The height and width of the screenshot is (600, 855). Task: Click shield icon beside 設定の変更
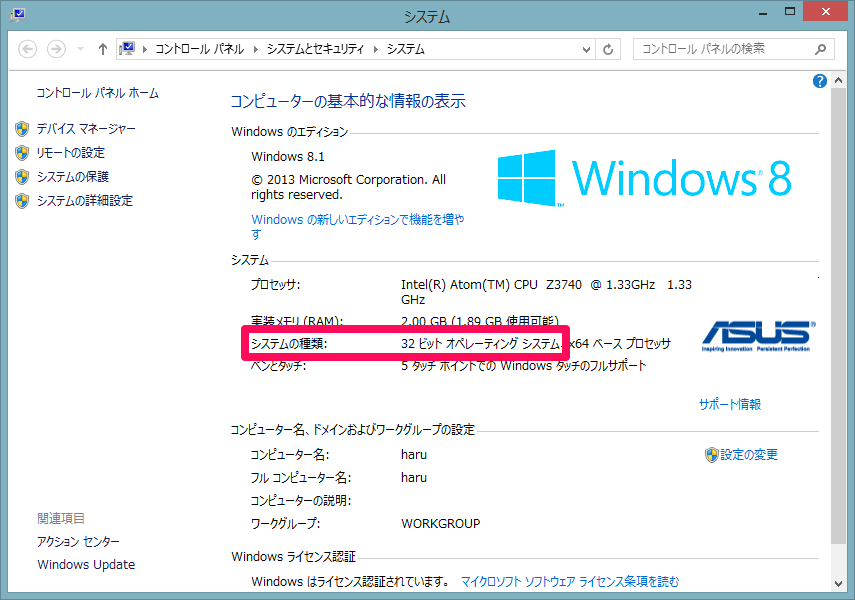tap(712, 455)
